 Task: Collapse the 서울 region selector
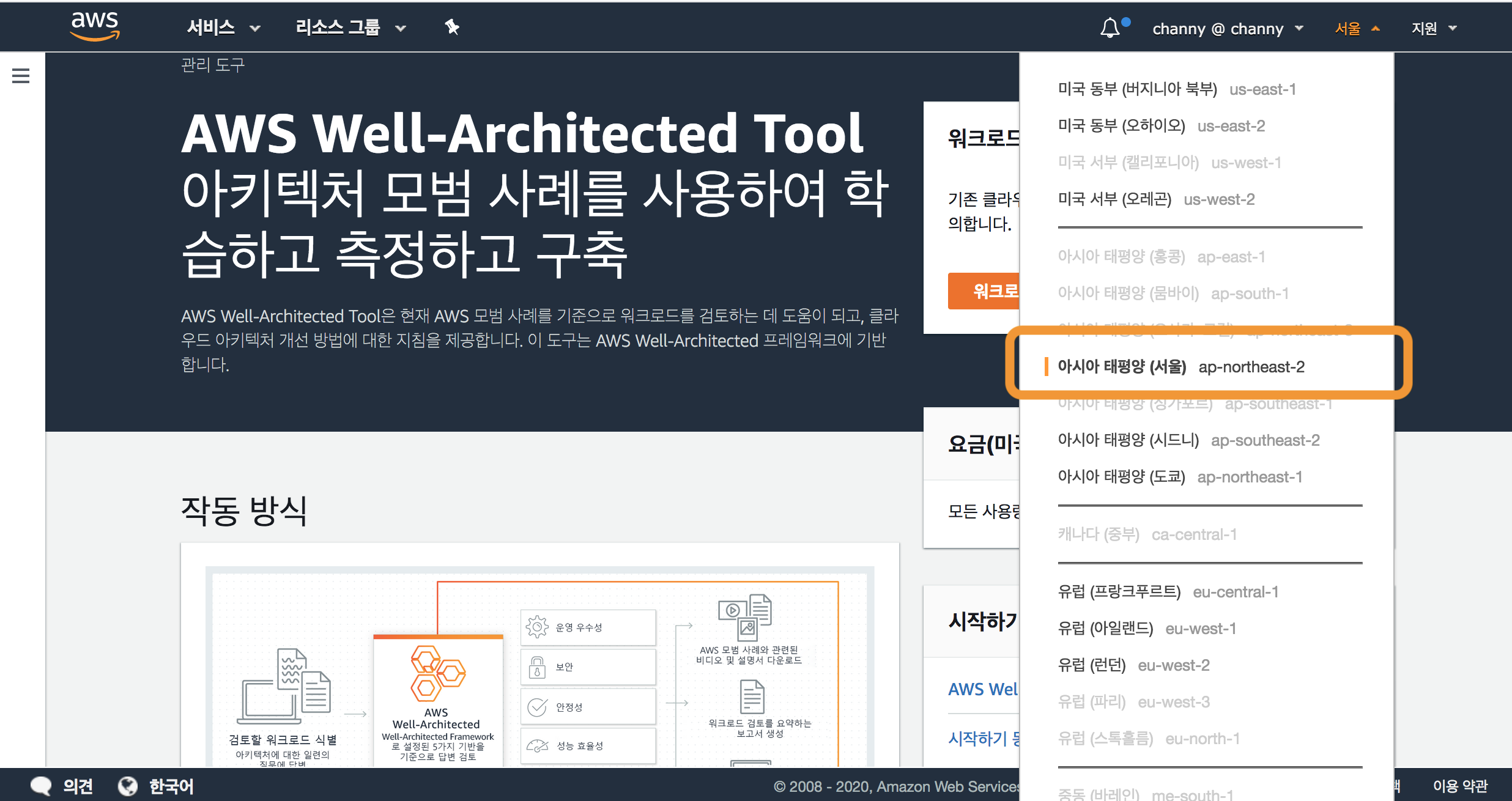(x=1357, y=29)
